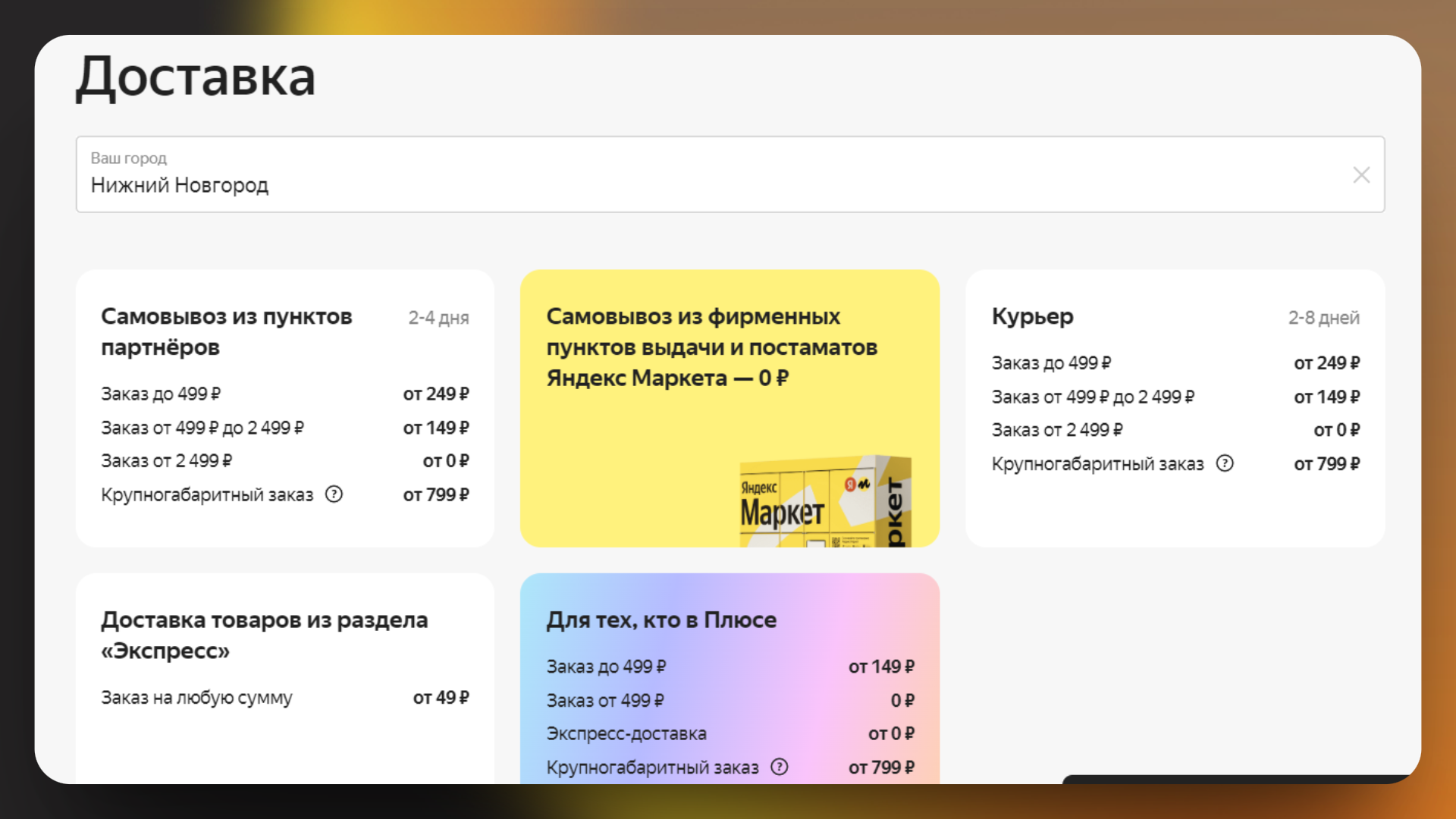The width and height of the screenshot is (1456, 819).
Task: Click 'от 149 ₽' price in Курьер card
Action: tap(1326, 397)
